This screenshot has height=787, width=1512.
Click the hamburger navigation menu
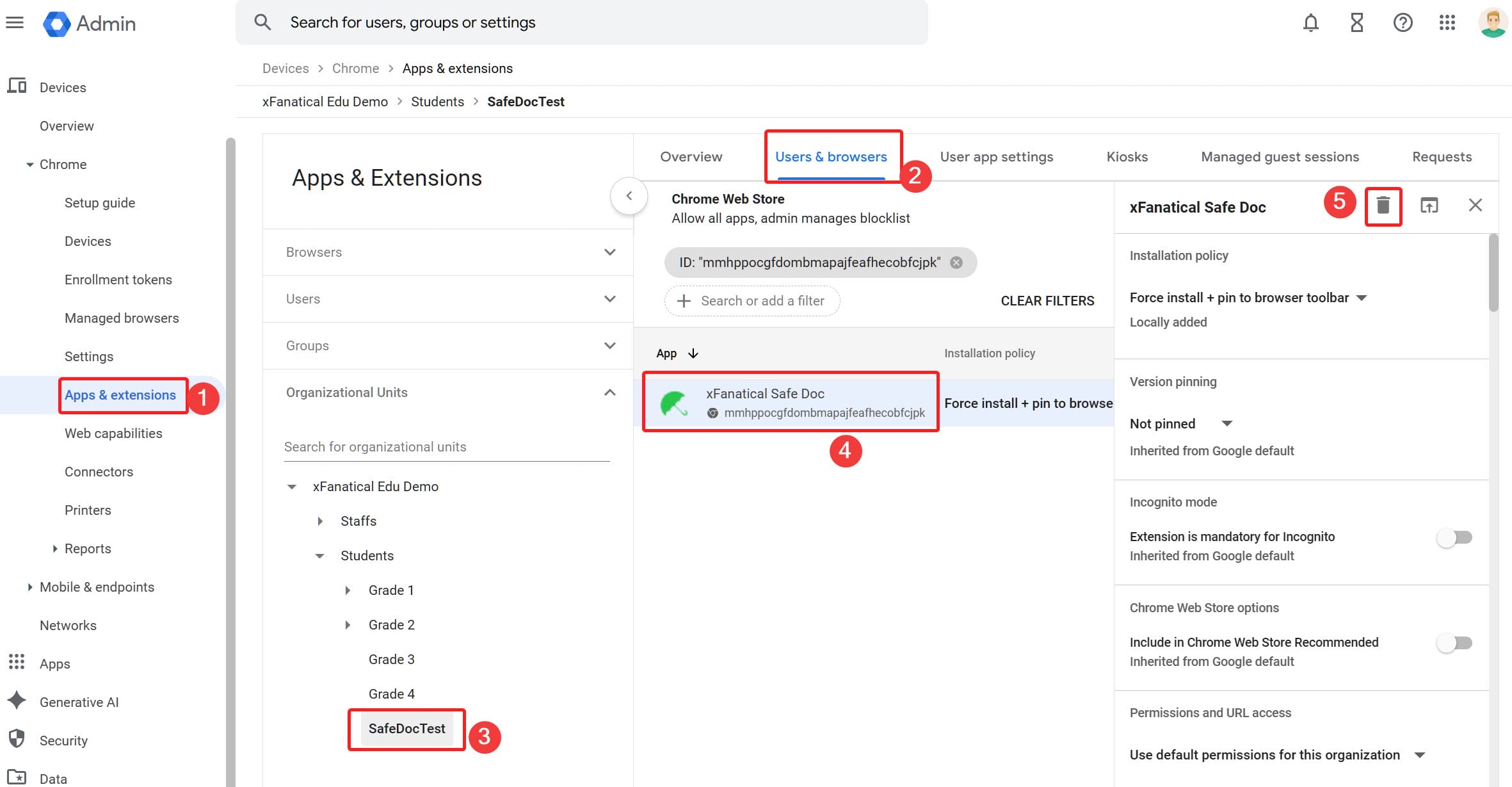tap(15, 22)
